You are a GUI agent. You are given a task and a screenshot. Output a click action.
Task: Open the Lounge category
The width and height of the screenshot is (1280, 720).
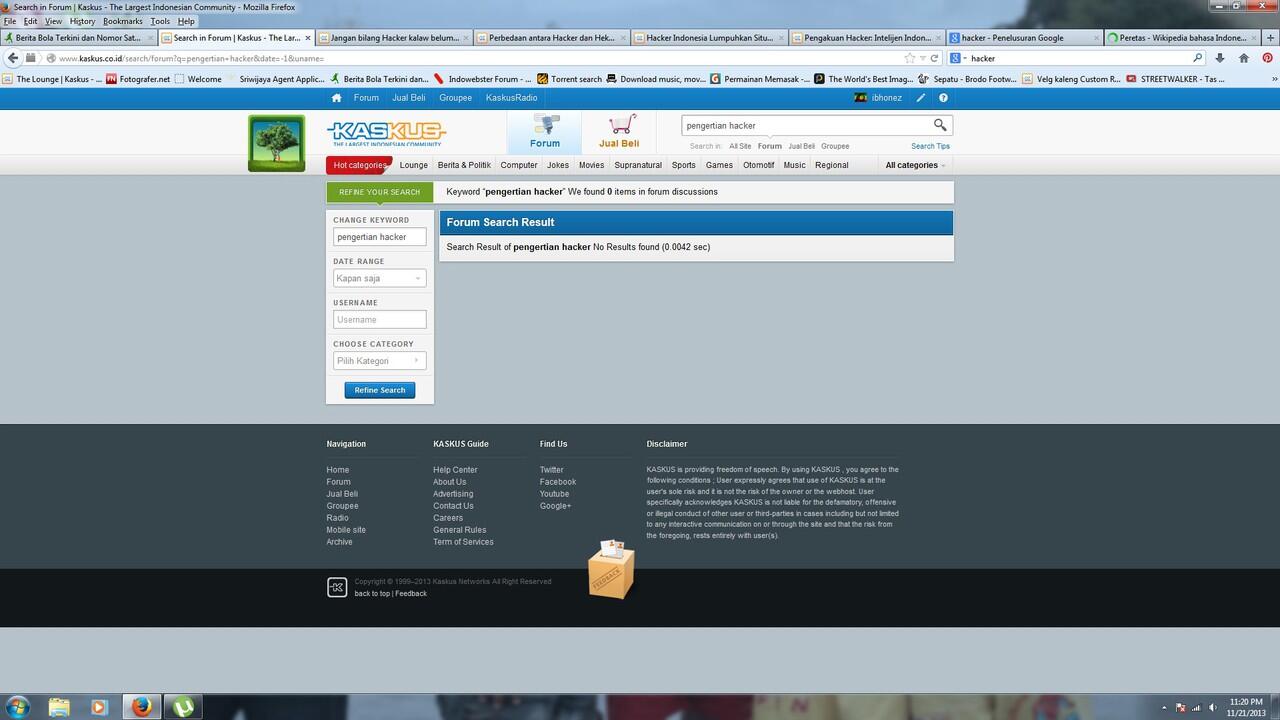pos(413,165)
